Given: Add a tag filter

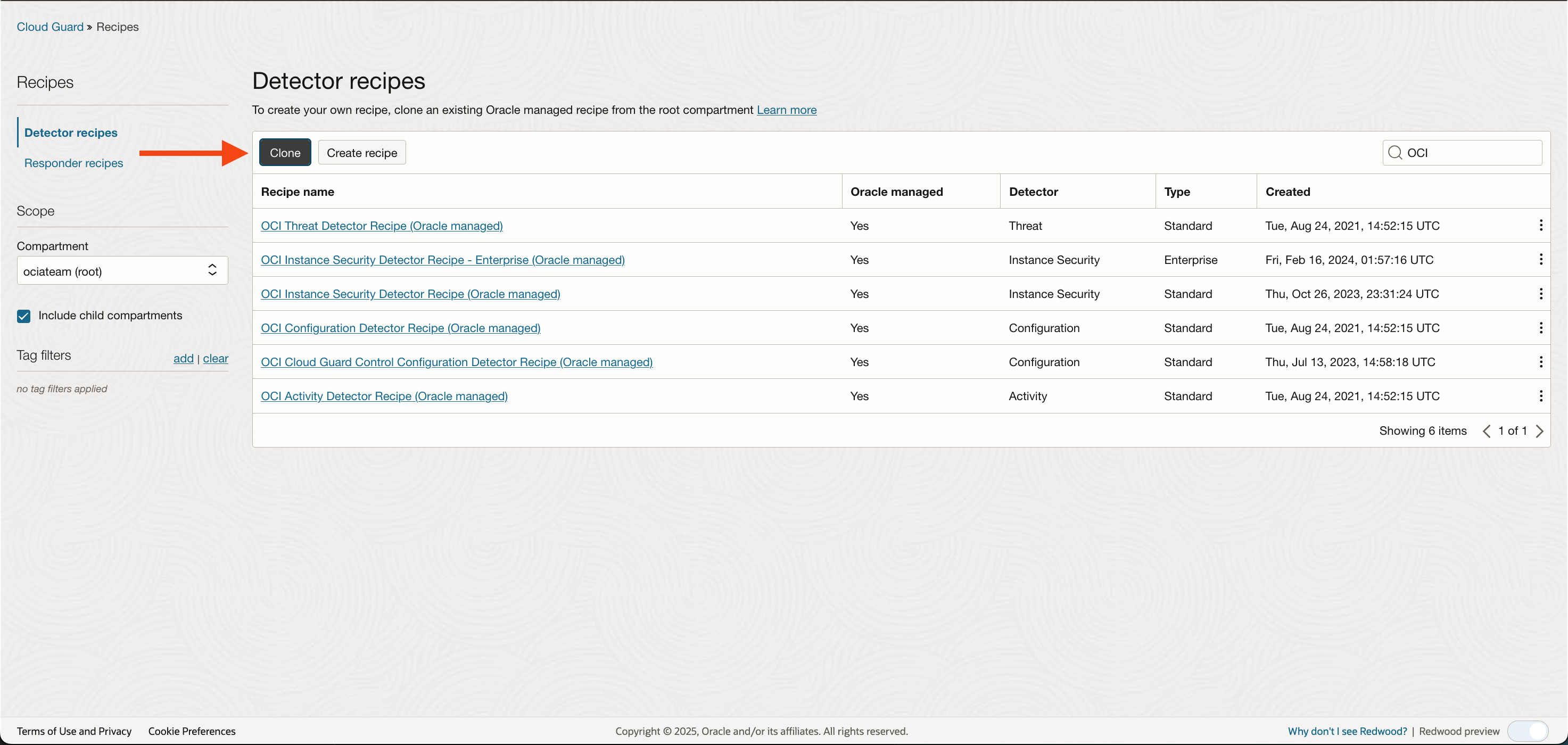Looking at the screenshot, I should click(183, 359).
